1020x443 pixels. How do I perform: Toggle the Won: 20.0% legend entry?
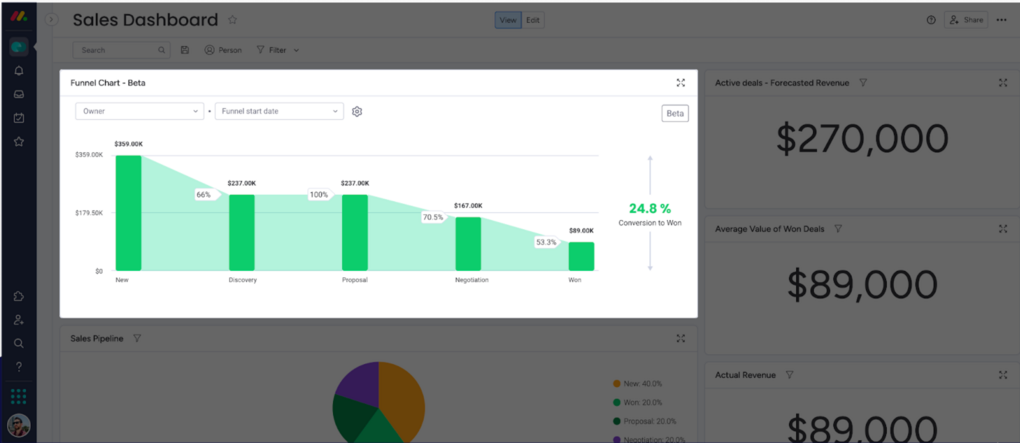tap(638, 402)
